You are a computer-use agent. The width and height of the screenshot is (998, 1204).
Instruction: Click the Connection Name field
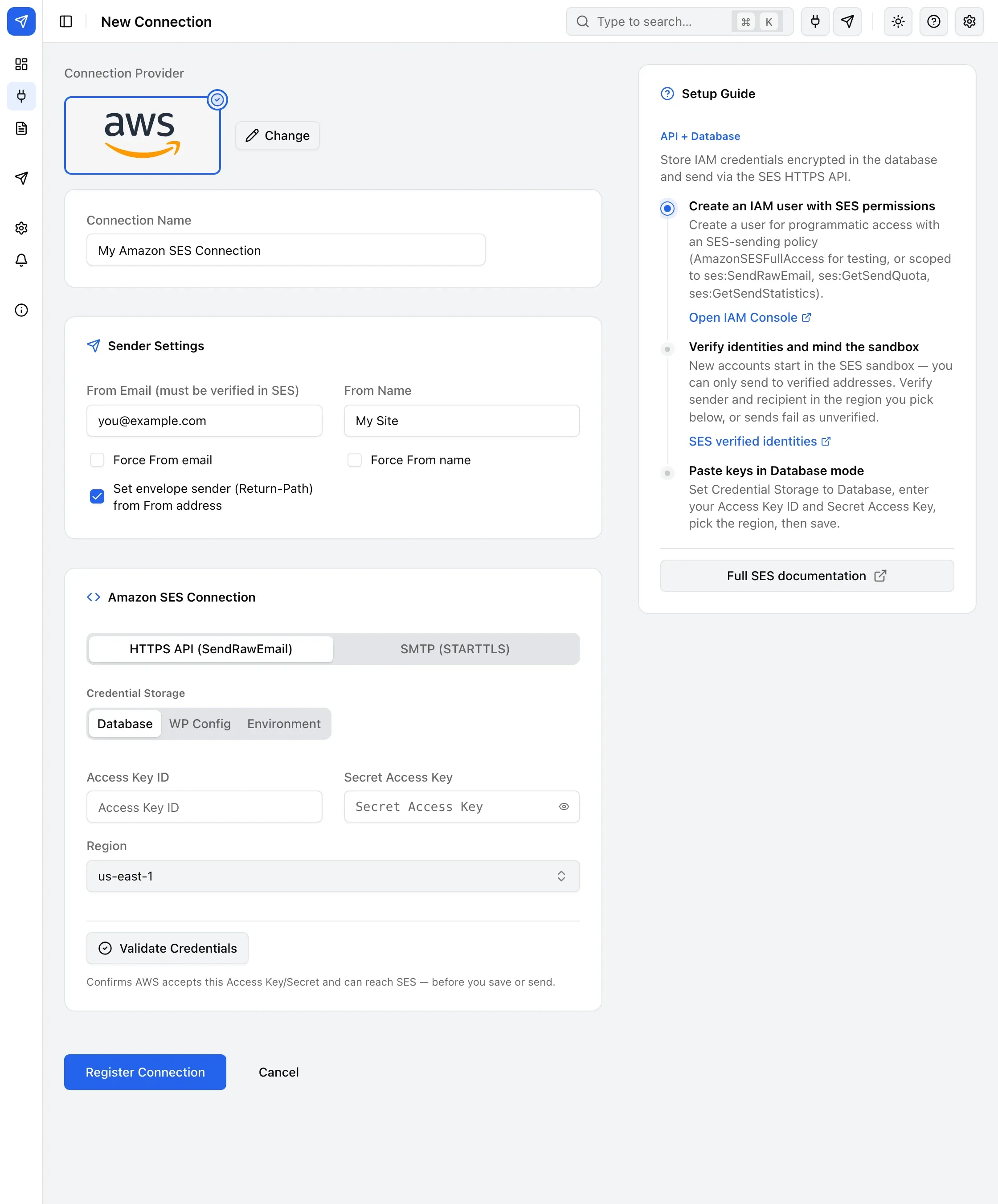(286, 250)
